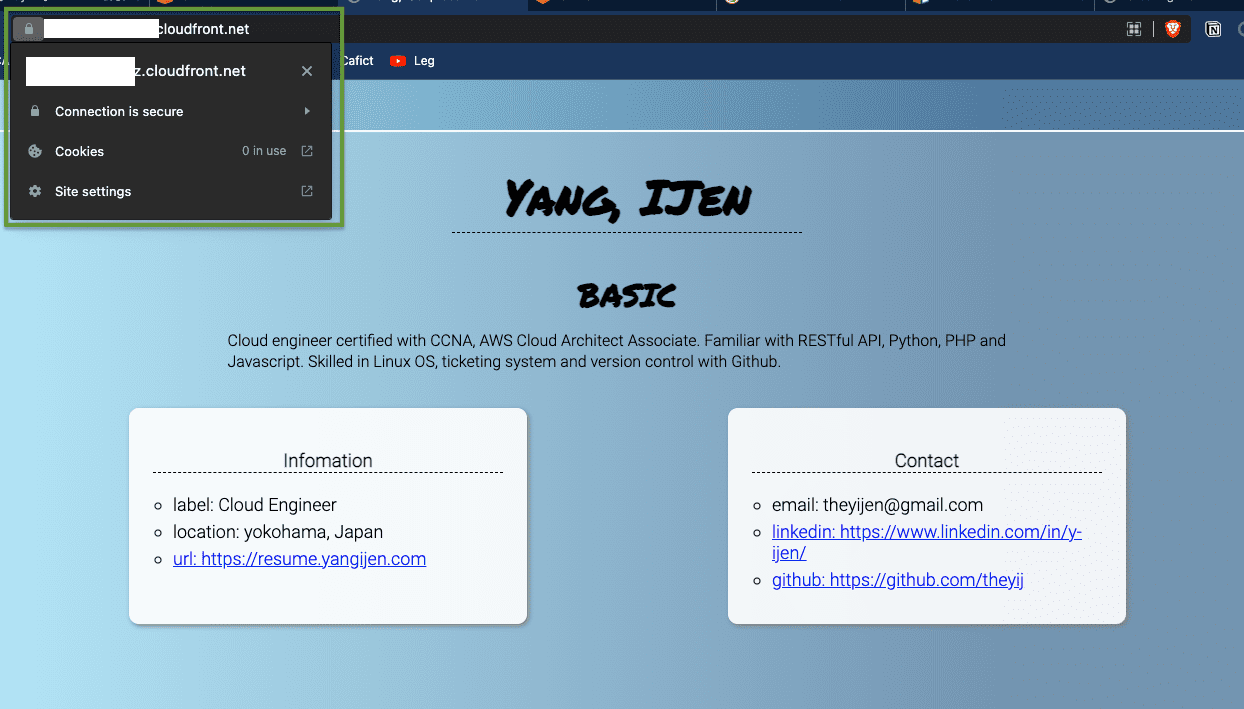
Task: Close the site information popup
Action: [x=307, y=71]
